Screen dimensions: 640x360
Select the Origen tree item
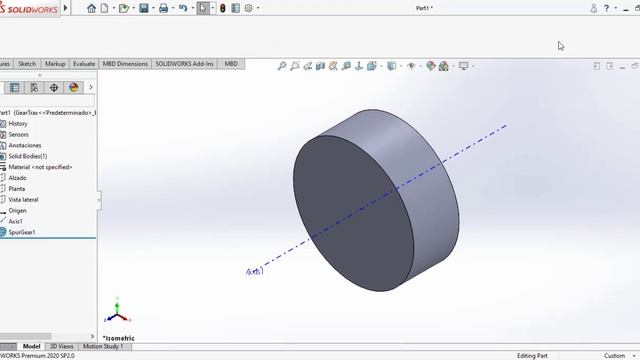click(17, 211)
